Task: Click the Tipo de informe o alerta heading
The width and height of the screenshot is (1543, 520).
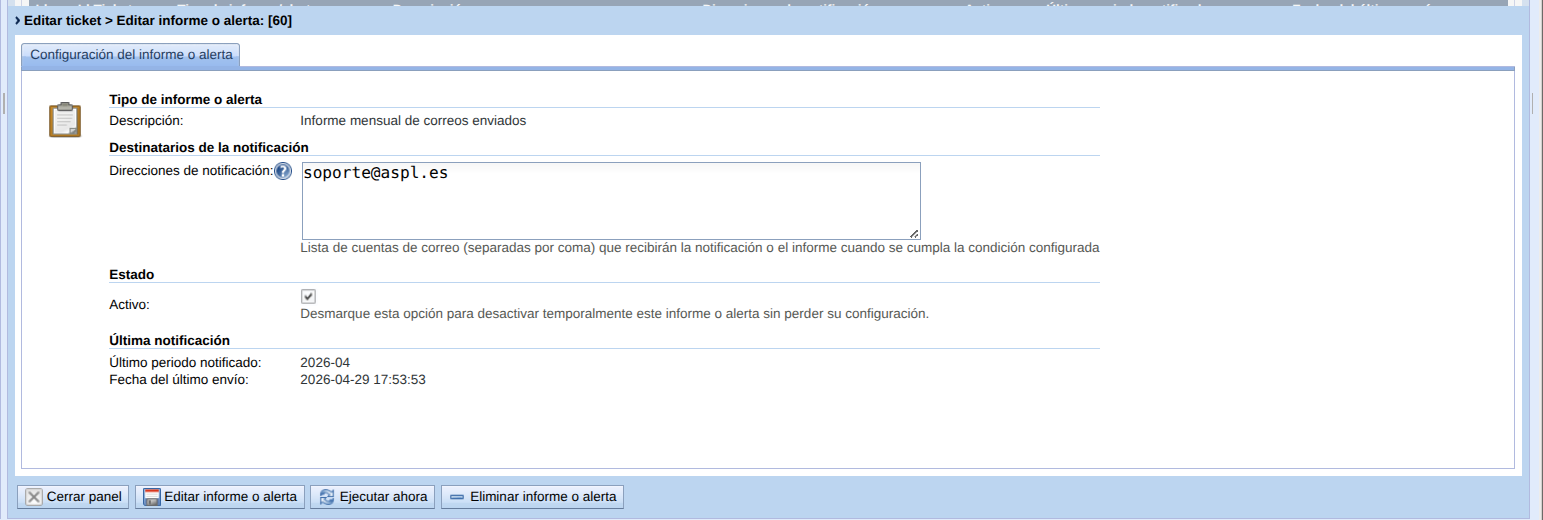Action: pyautogui.click(x=185, y=99)
